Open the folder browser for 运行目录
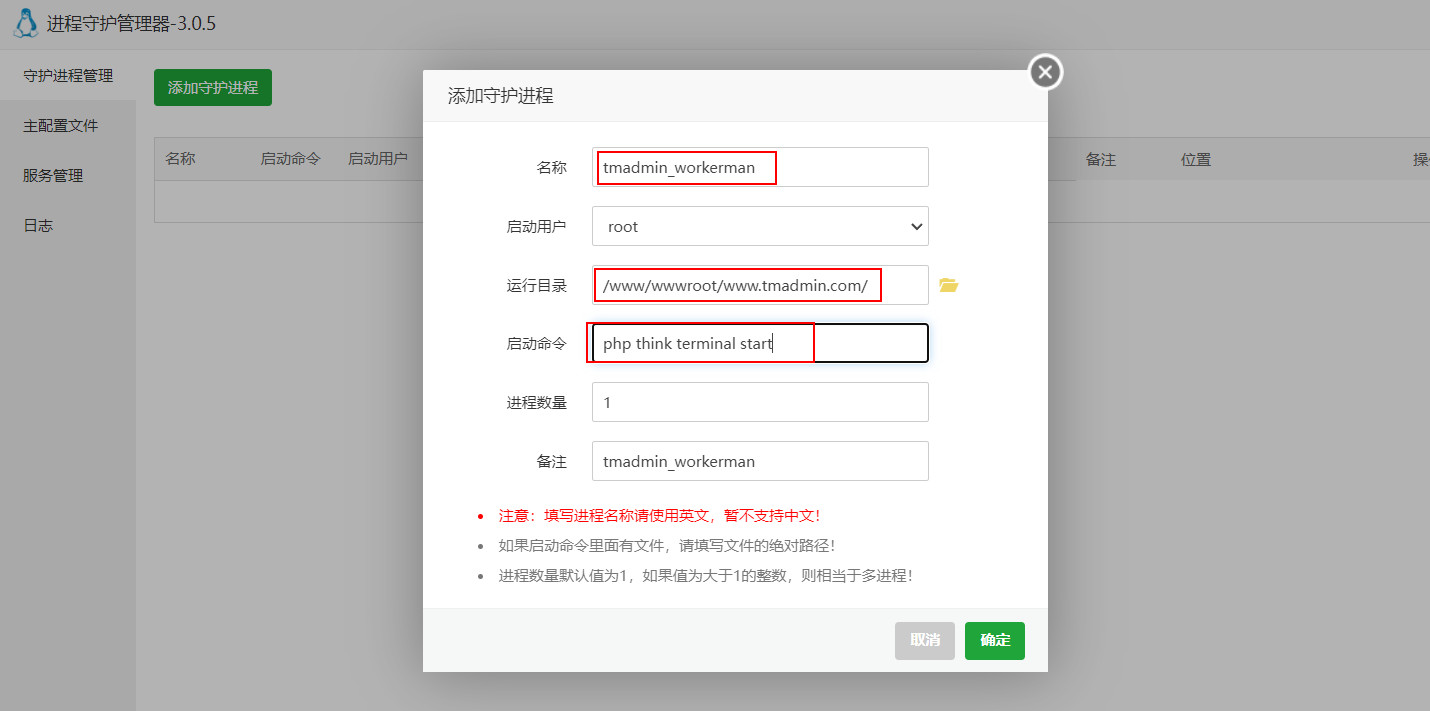 point(948,286)
